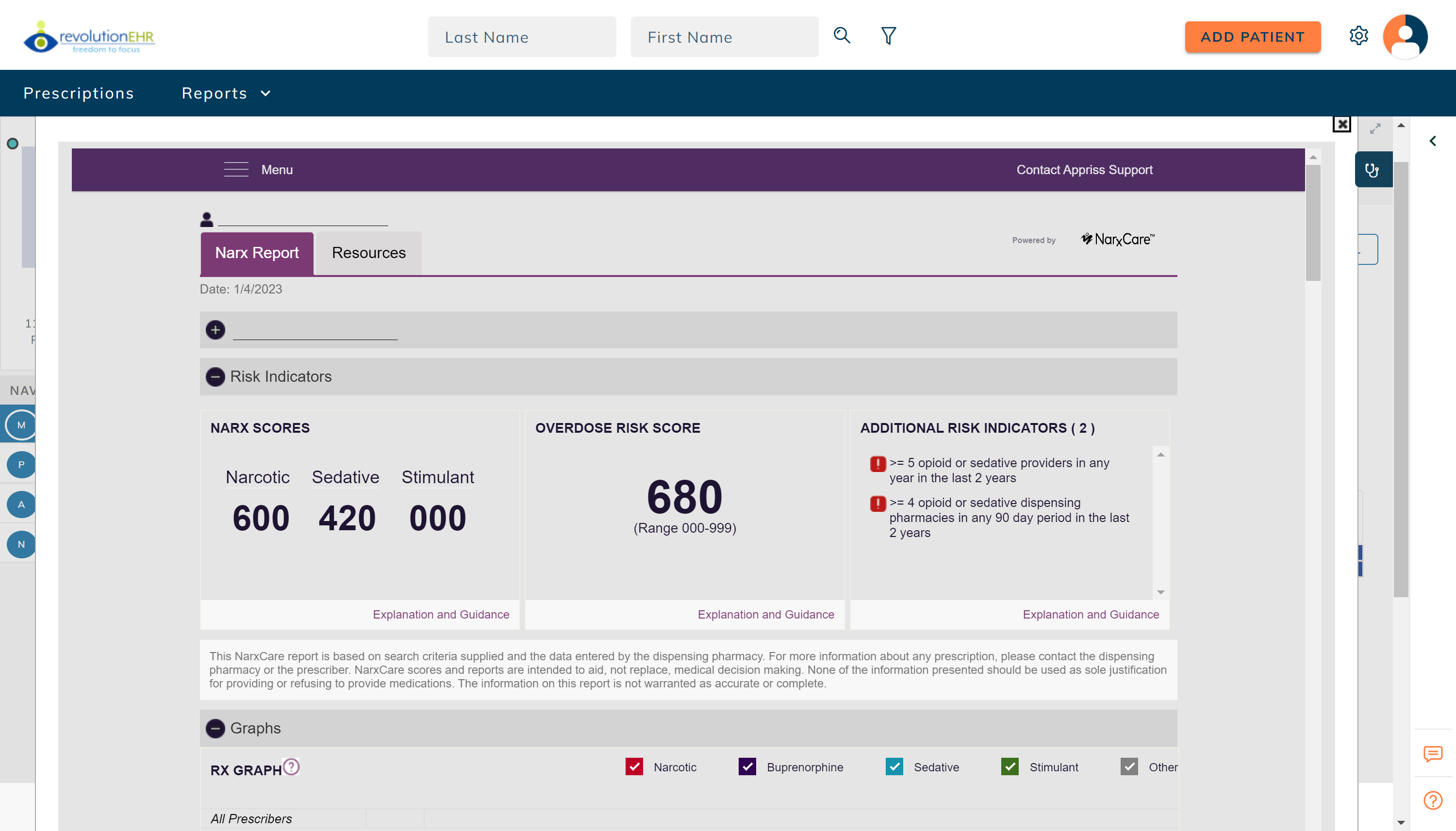Collapse the Graphs section
Image resolution: width=1456 pixels, height=831 pixels.
click(215, 728)
